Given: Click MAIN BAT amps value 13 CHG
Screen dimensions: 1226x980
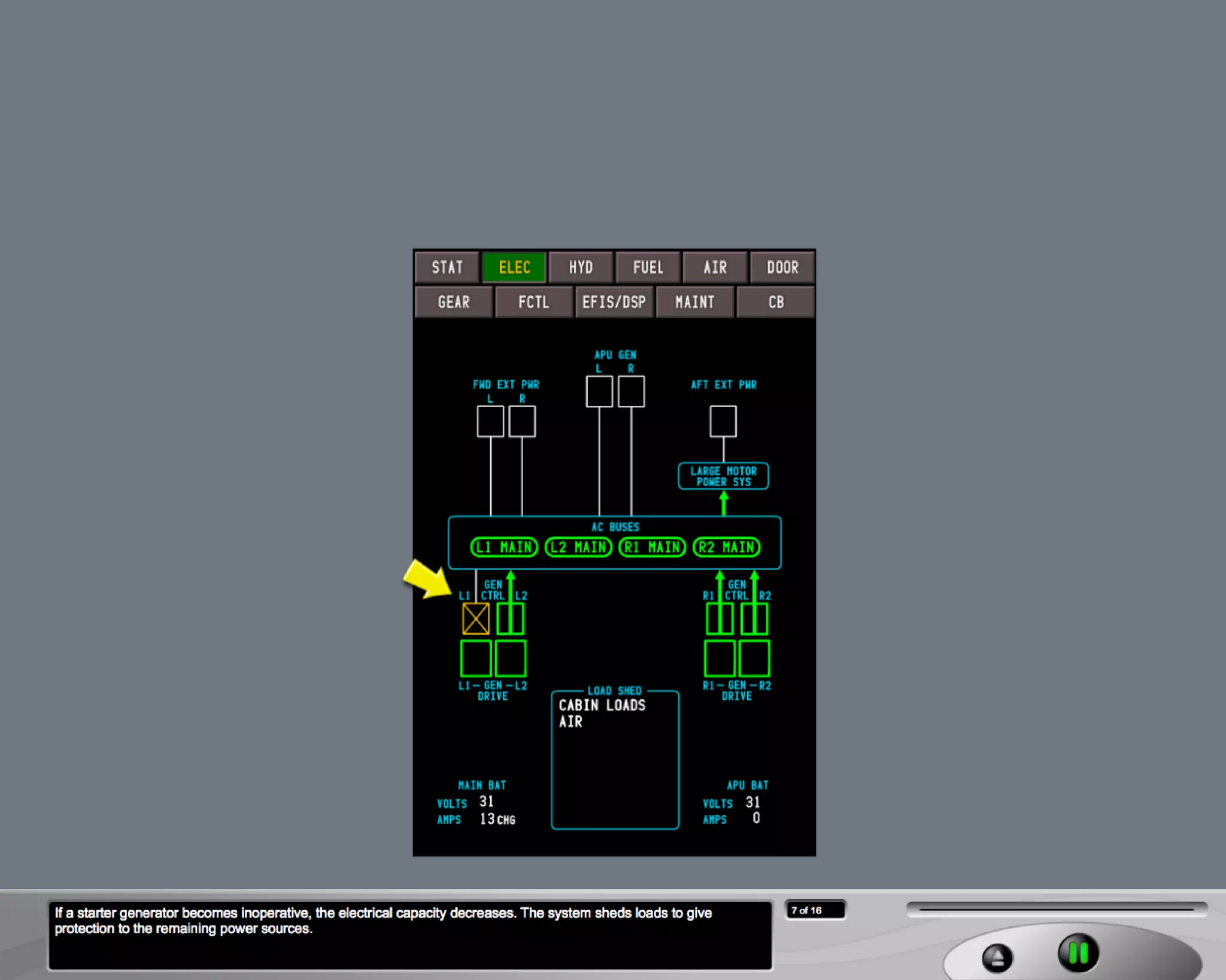Looking at the screenshot, I should (497, 819).
